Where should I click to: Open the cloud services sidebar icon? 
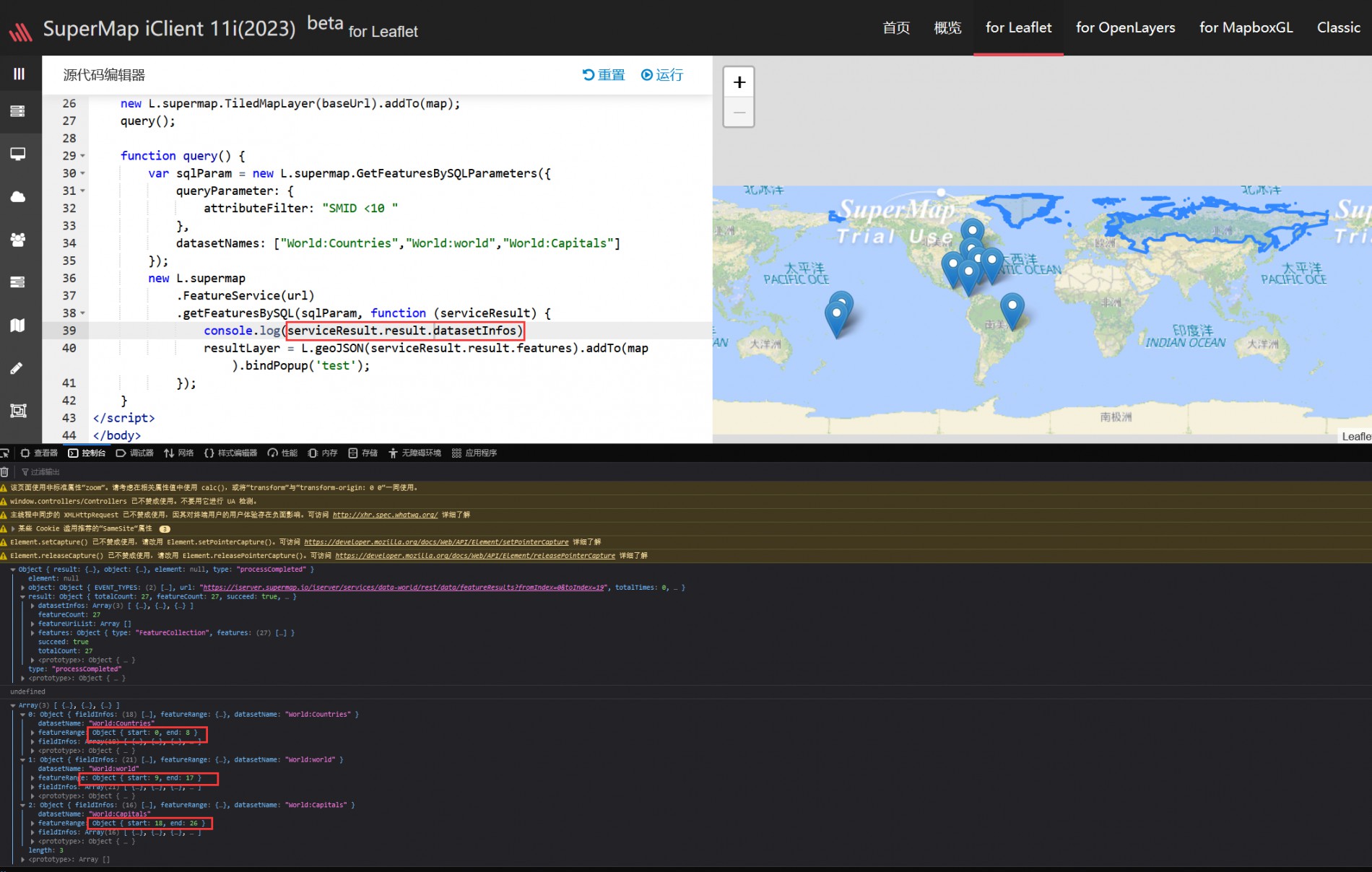(x=18, y=196)
